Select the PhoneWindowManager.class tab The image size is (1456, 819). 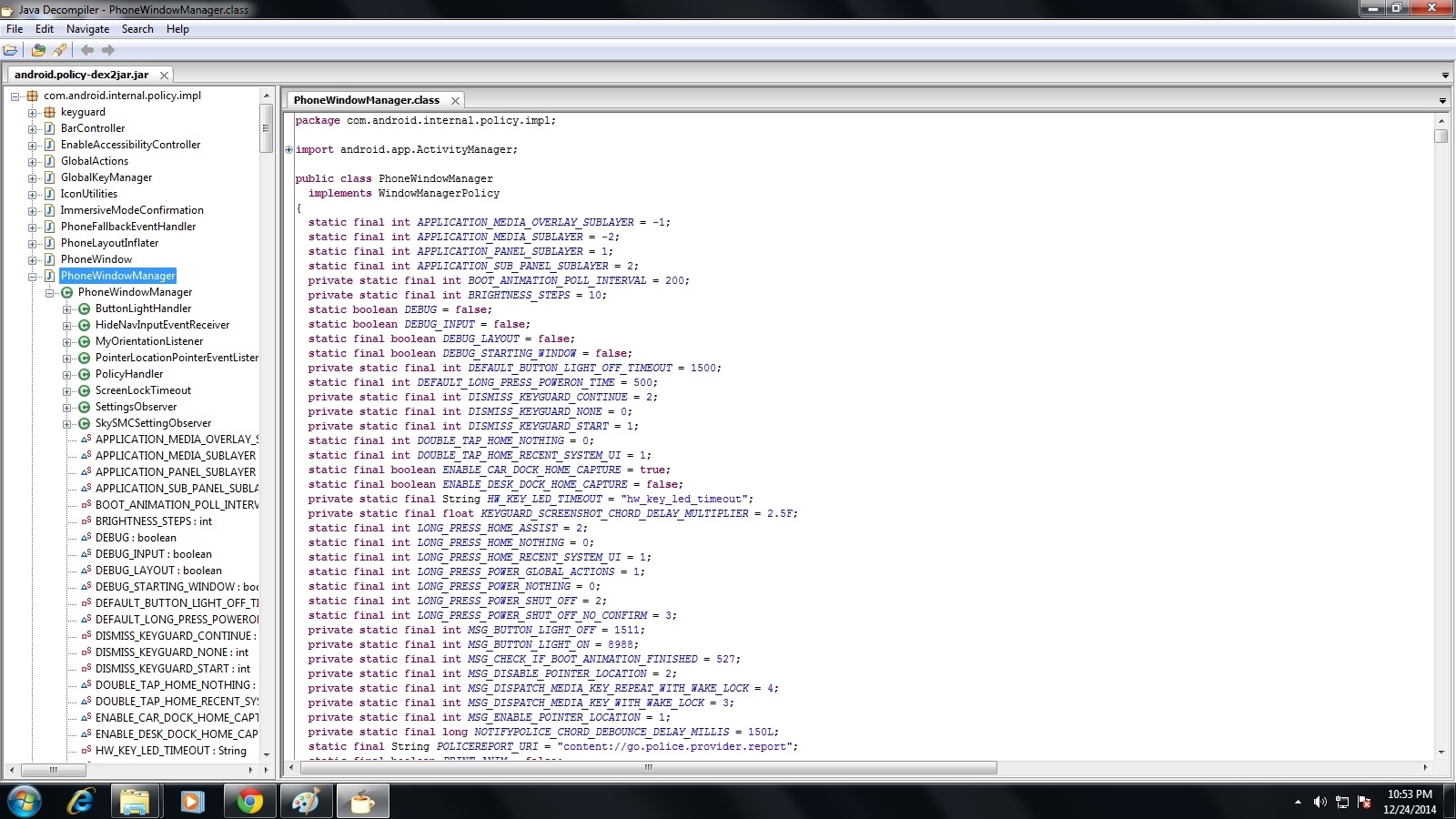point(367,100)
